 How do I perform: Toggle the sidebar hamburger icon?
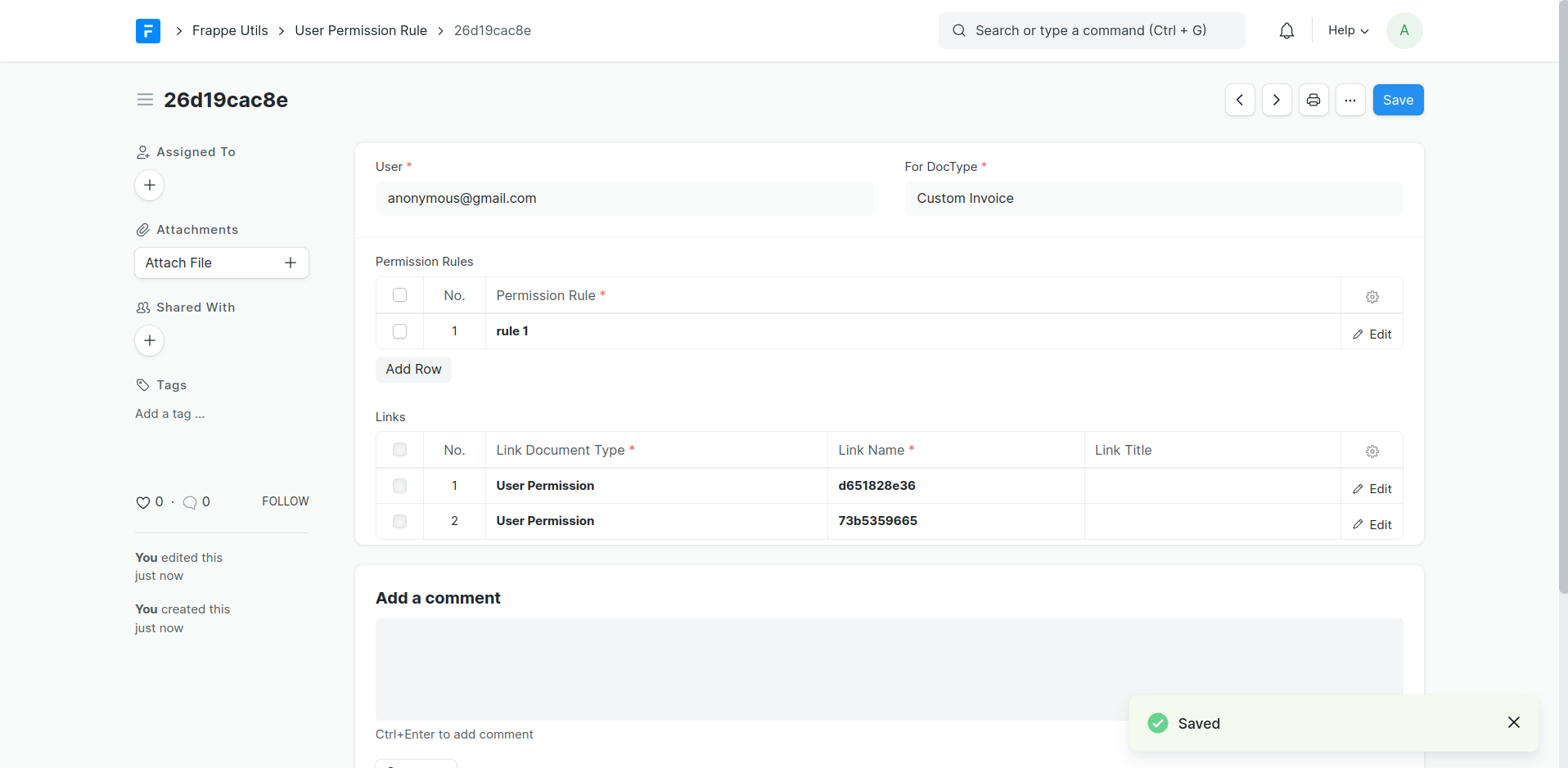pyautogui.click(x=145, y=100)
